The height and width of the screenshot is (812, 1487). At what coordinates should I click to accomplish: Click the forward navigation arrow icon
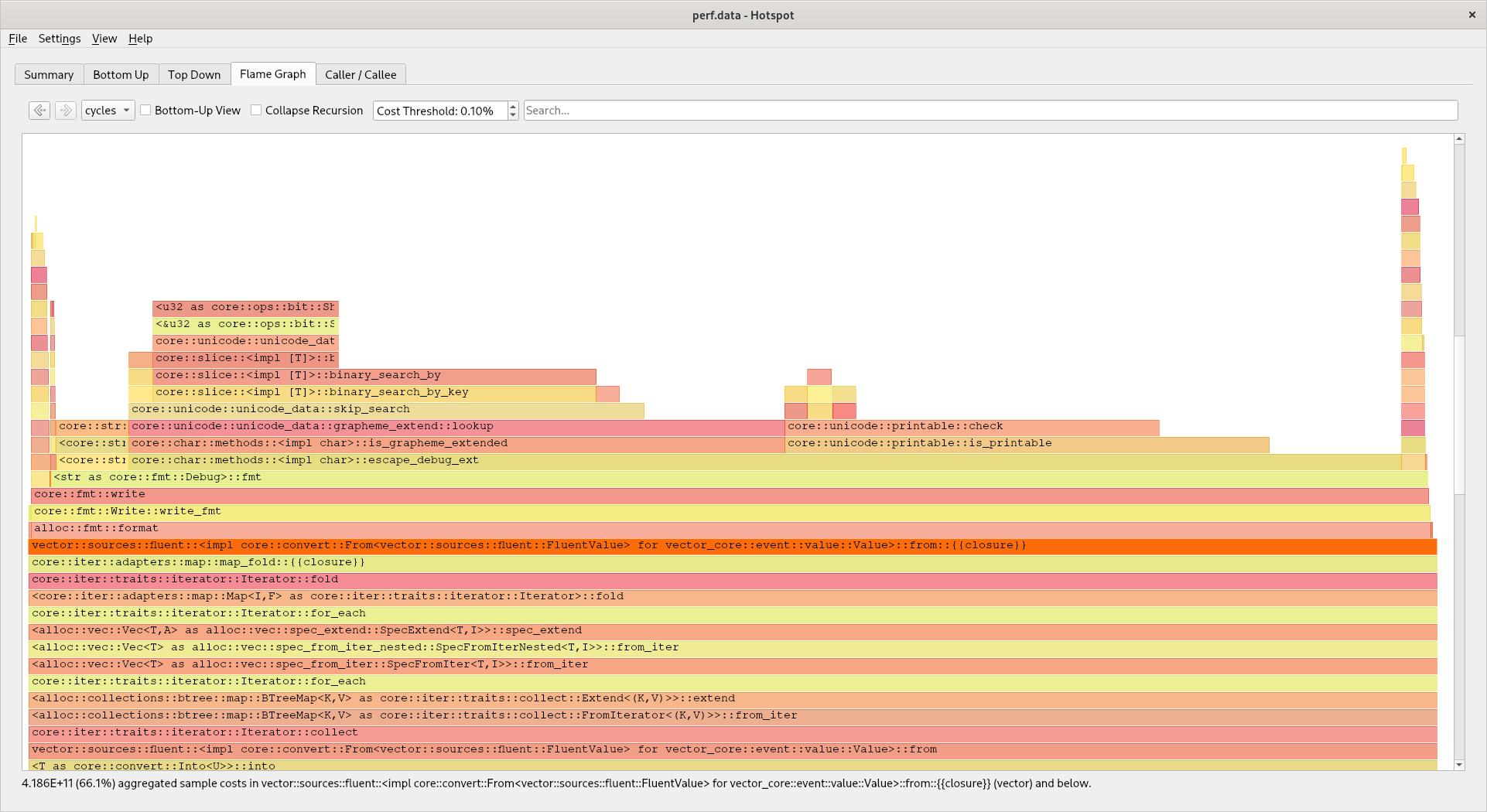[x=66, y=110]
